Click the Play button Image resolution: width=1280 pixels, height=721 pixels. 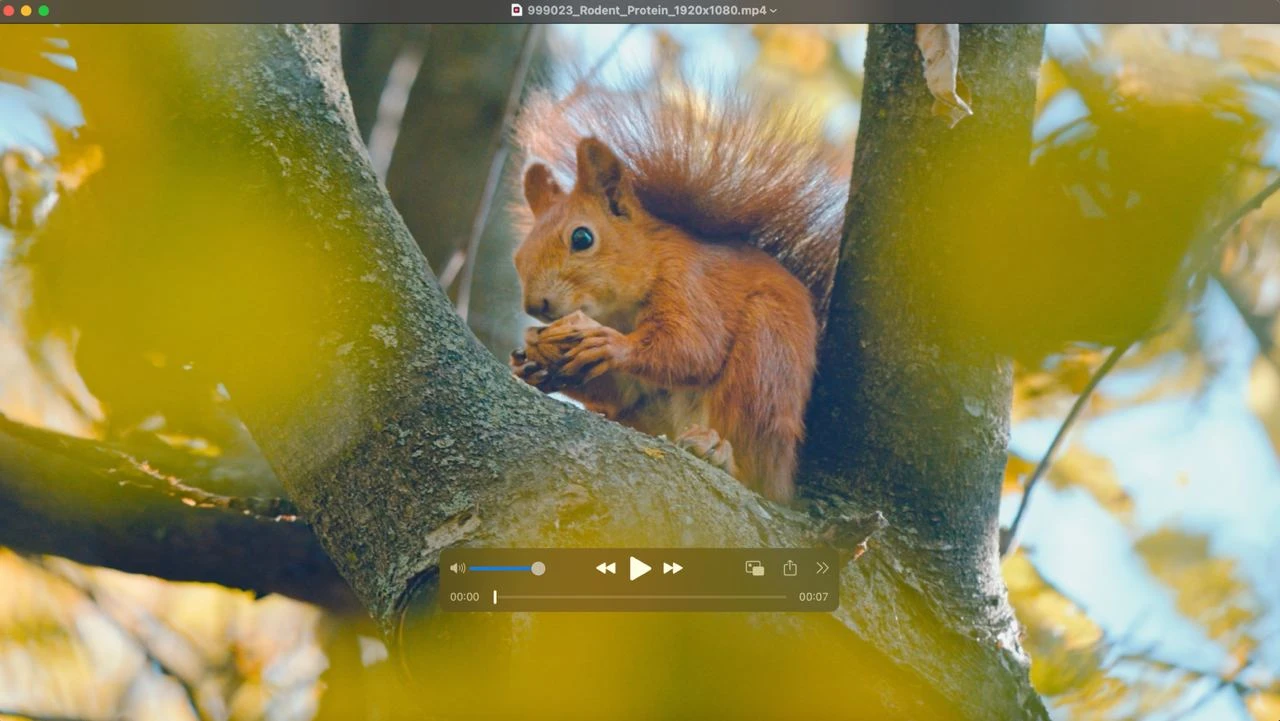point(640,569)
